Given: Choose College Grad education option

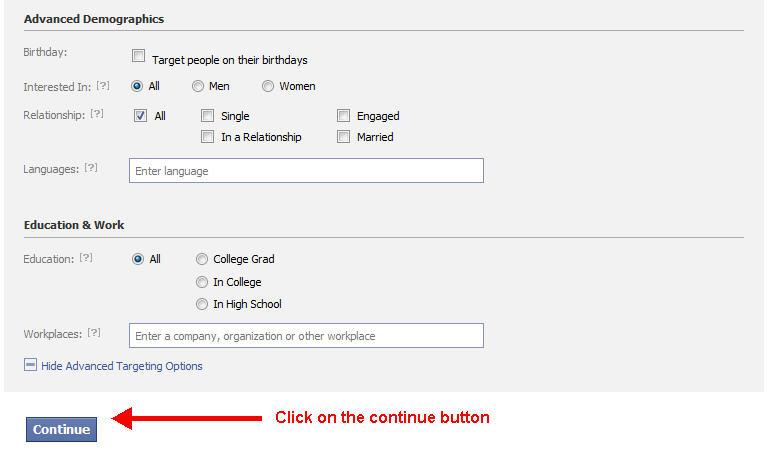Looking at the screenshot, I should pos(202,259).
